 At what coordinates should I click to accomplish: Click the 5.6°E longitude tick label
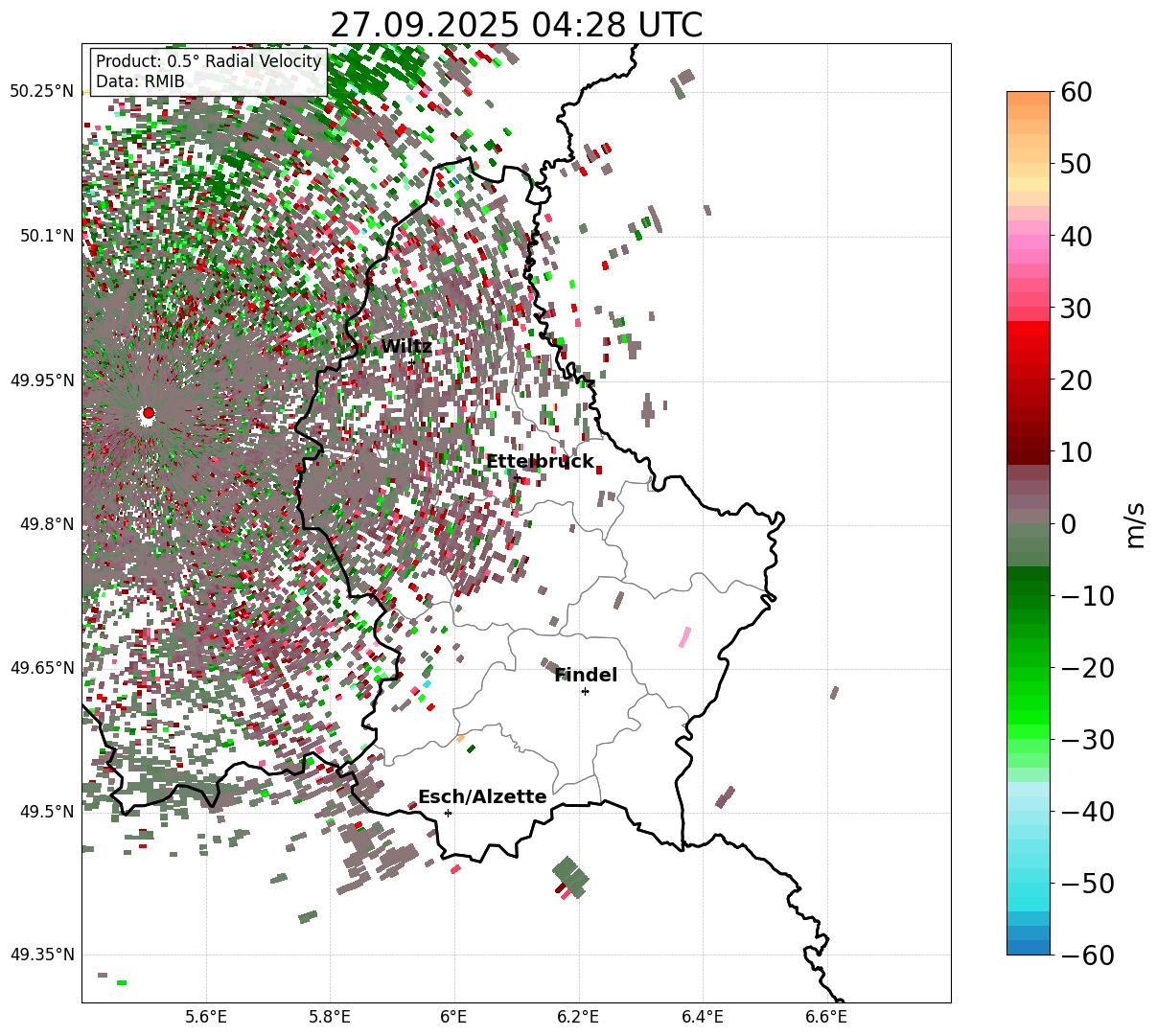tap(206, 1017)
